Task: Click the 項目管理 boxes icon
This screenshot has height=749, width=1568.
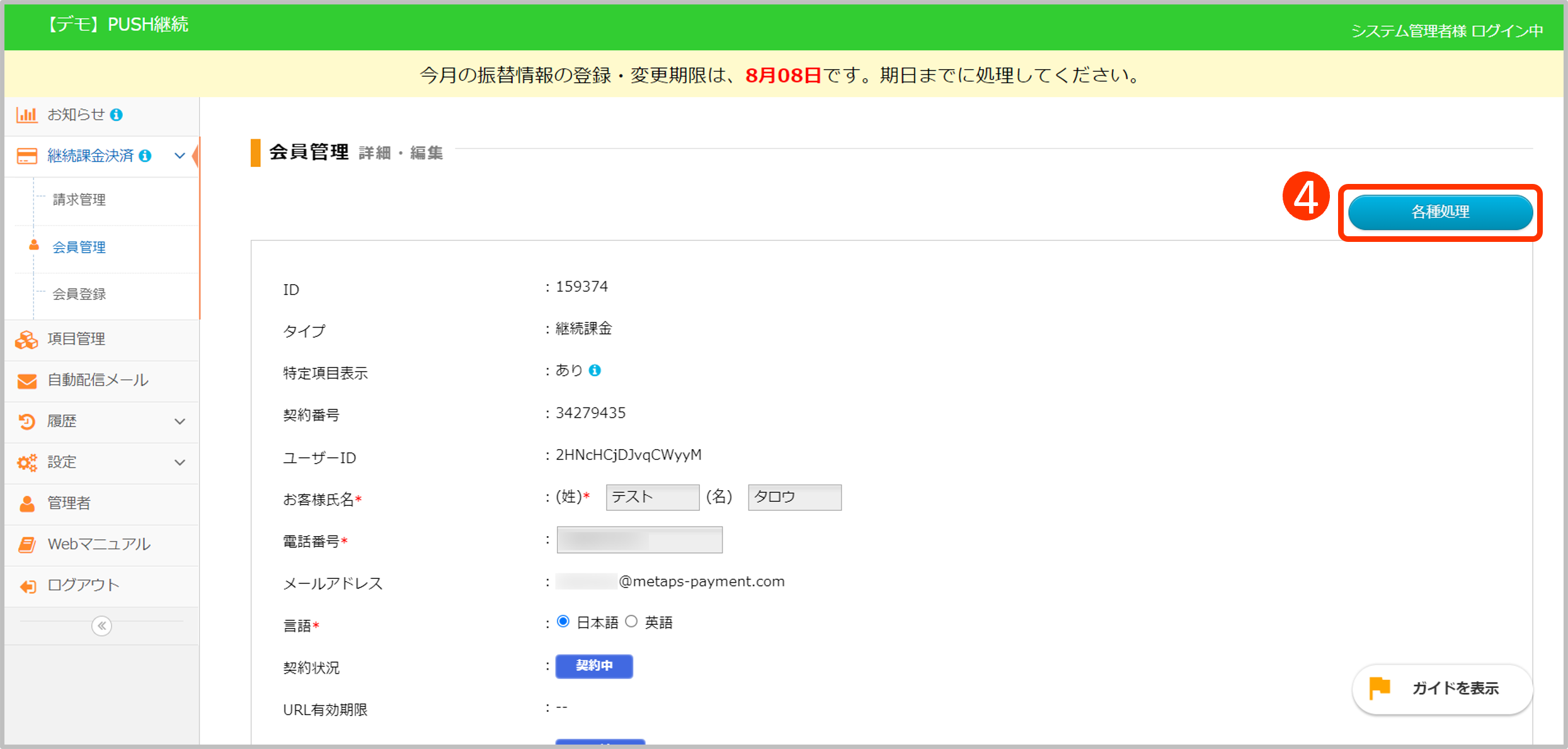Action: coord(26,340)
